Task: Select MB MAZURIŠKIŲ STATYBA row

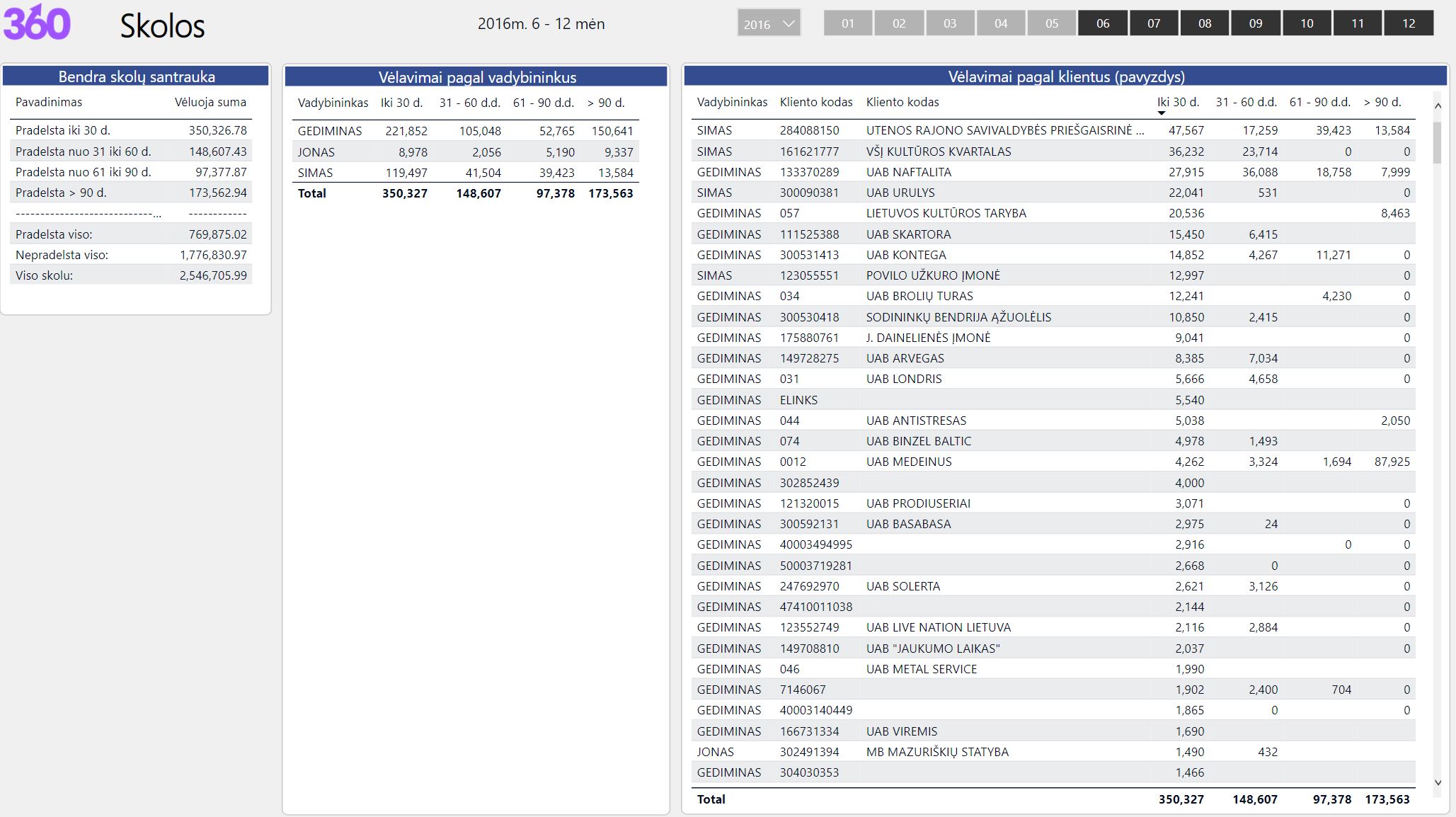Action: point(1053,752)
